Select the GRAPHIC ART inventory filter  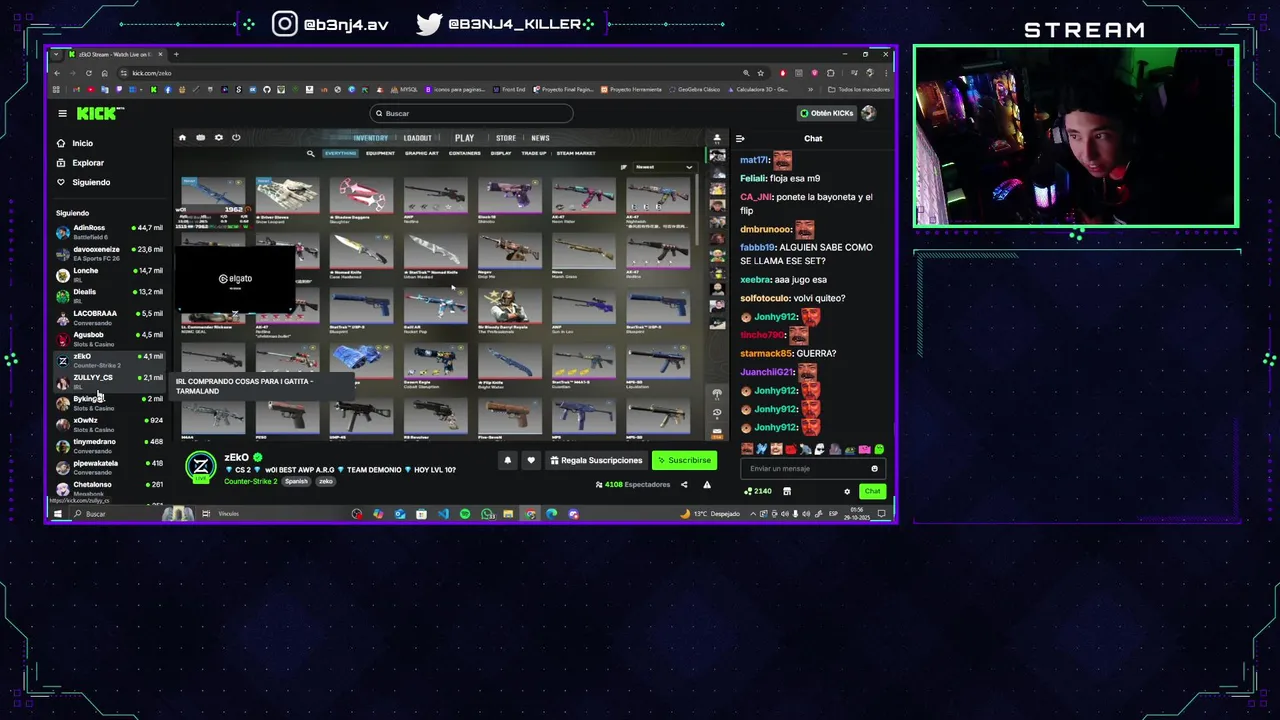[422, 154]
